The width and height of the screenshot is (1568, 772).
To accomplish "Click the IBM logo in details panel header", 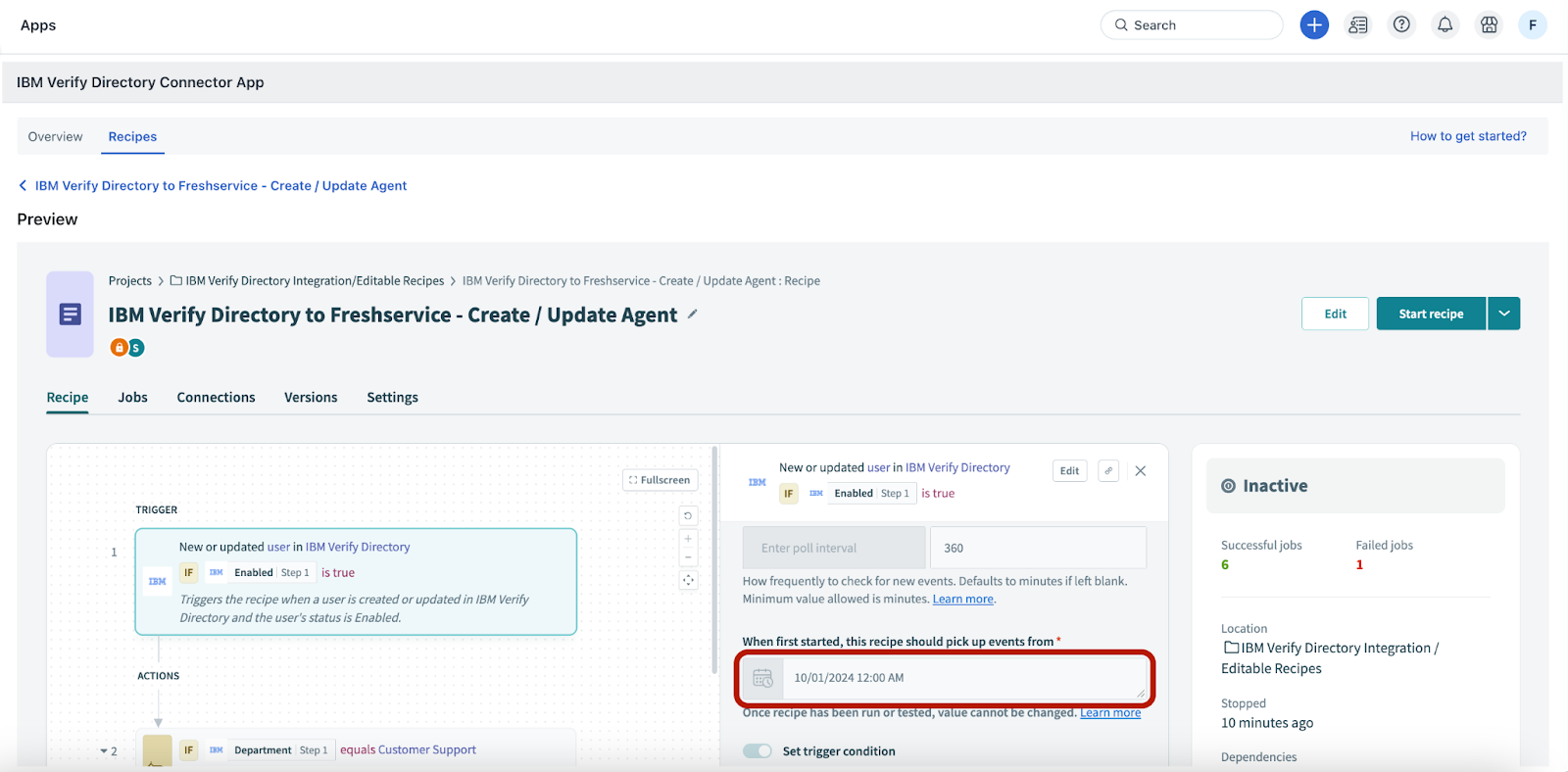I will pos(758,482).
